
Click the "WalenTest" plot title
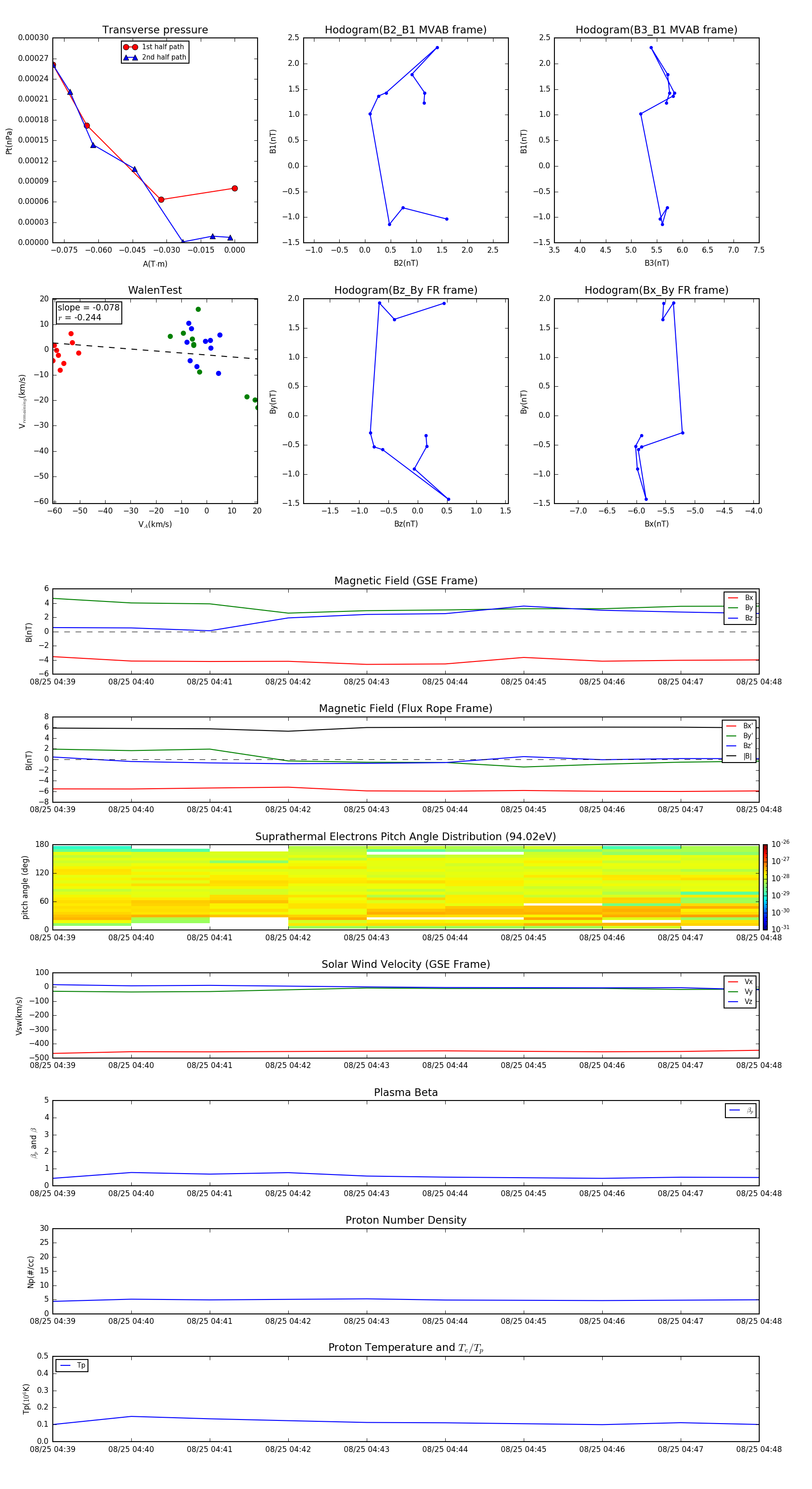(x=155, y=290)
